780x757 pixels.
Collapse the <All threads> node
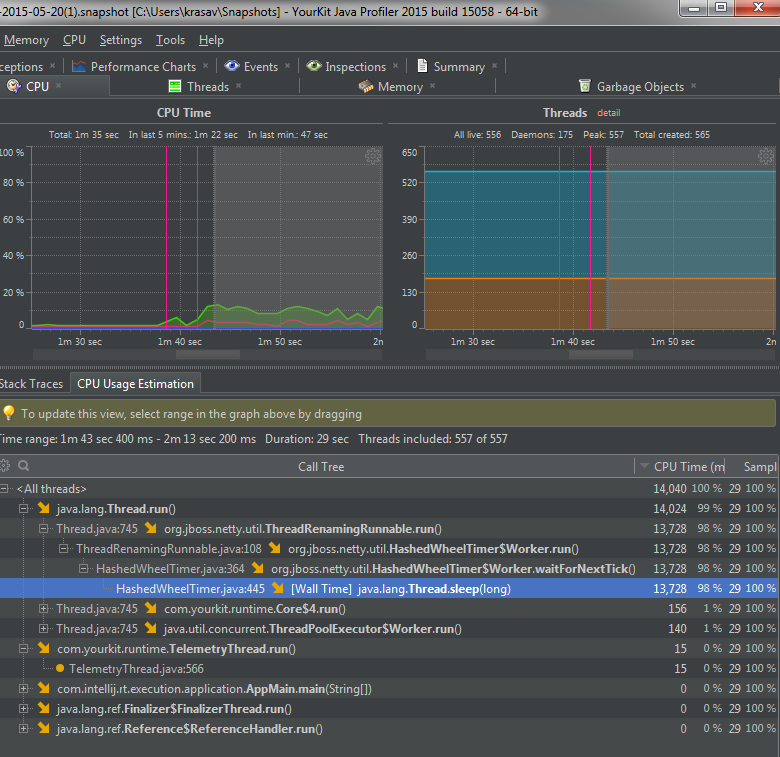coord(4,489)
